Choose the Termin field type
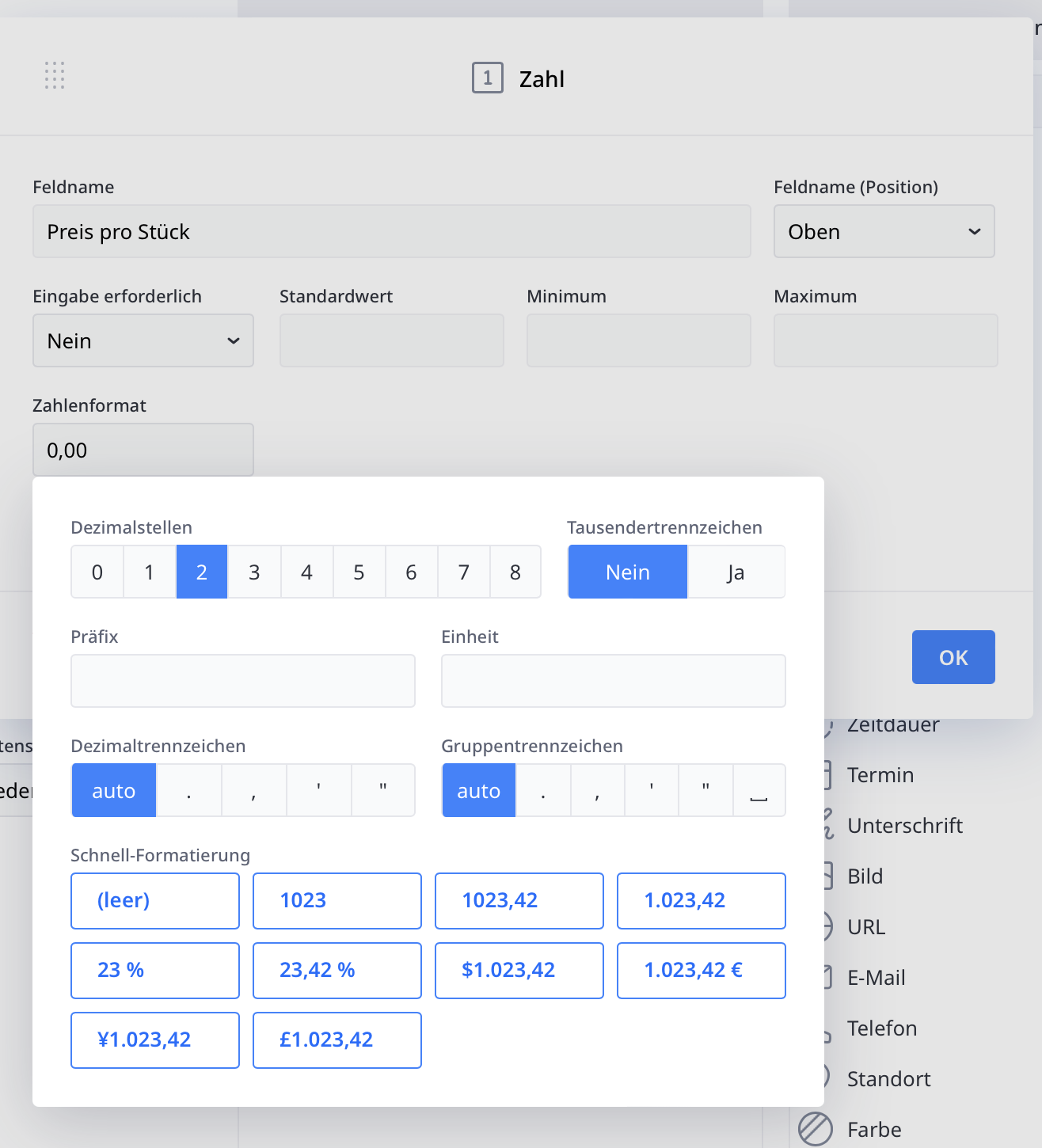Viewport: 1042px width, 1148px height. tap(880, 775)
